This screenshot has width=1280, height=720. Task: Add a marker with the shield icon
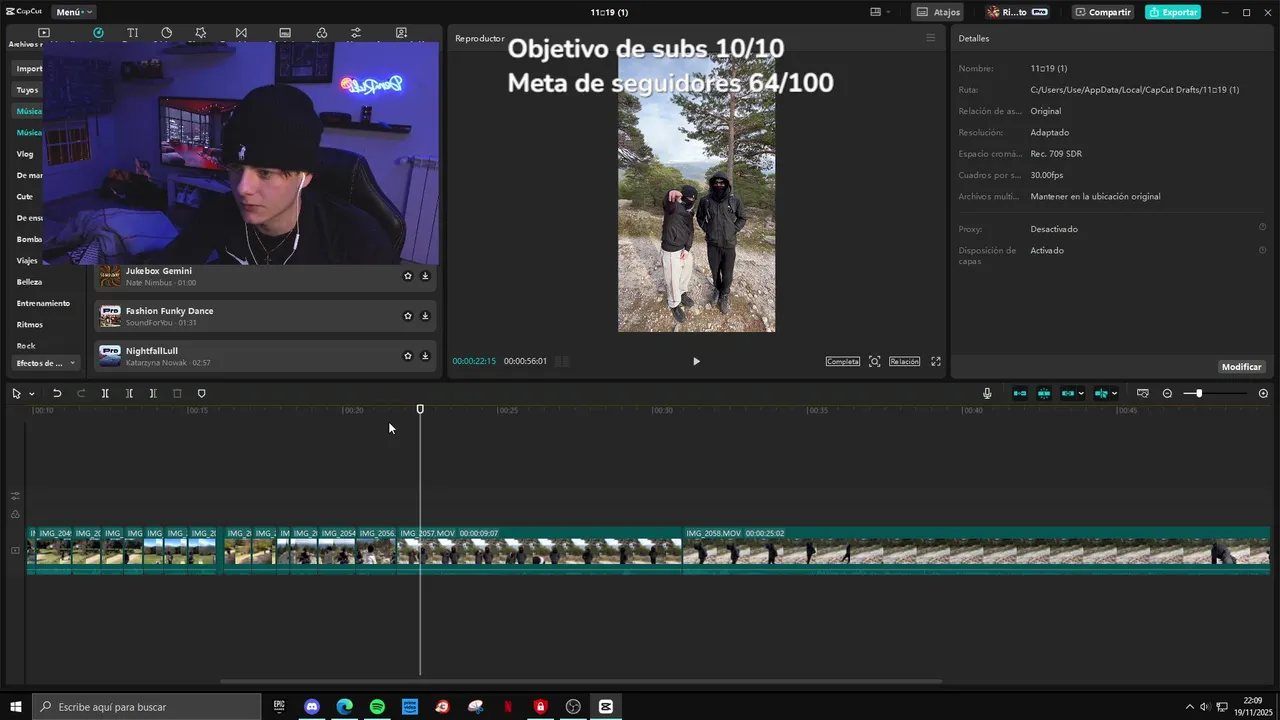tap(201, 394)
